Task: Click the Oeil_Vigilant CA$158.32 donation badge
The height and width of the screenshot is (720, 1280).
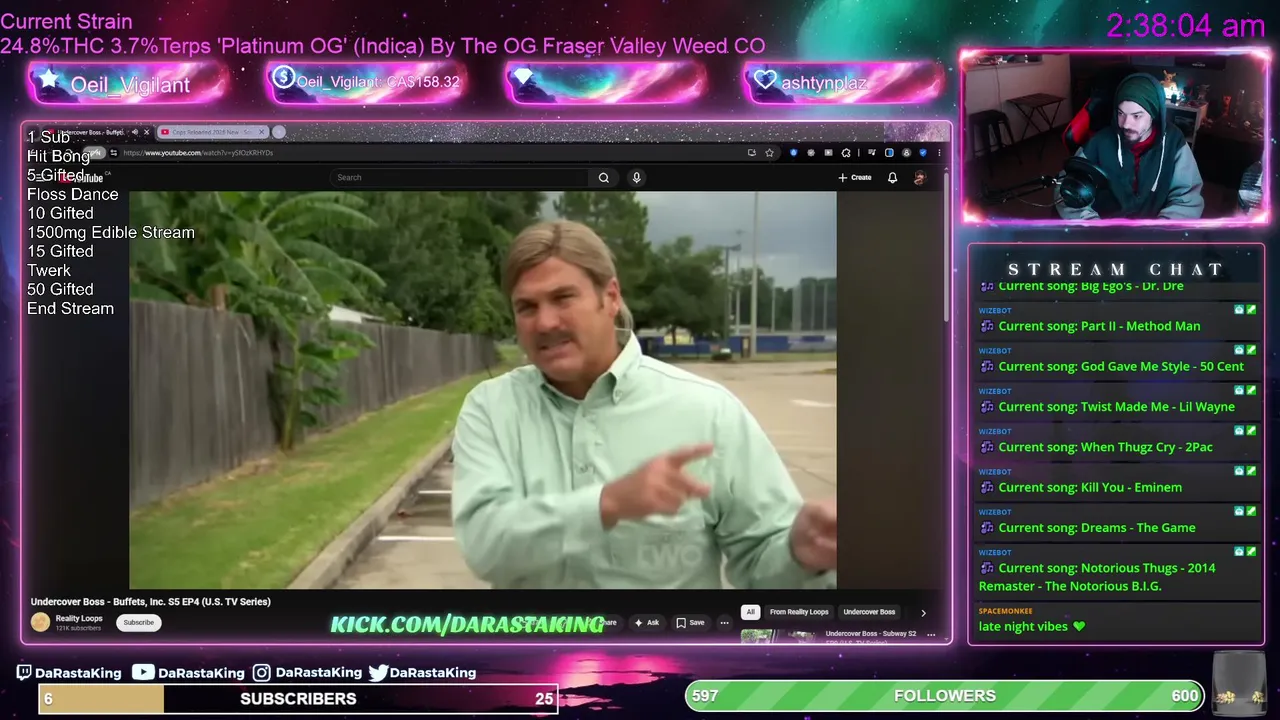Action: 366,82
